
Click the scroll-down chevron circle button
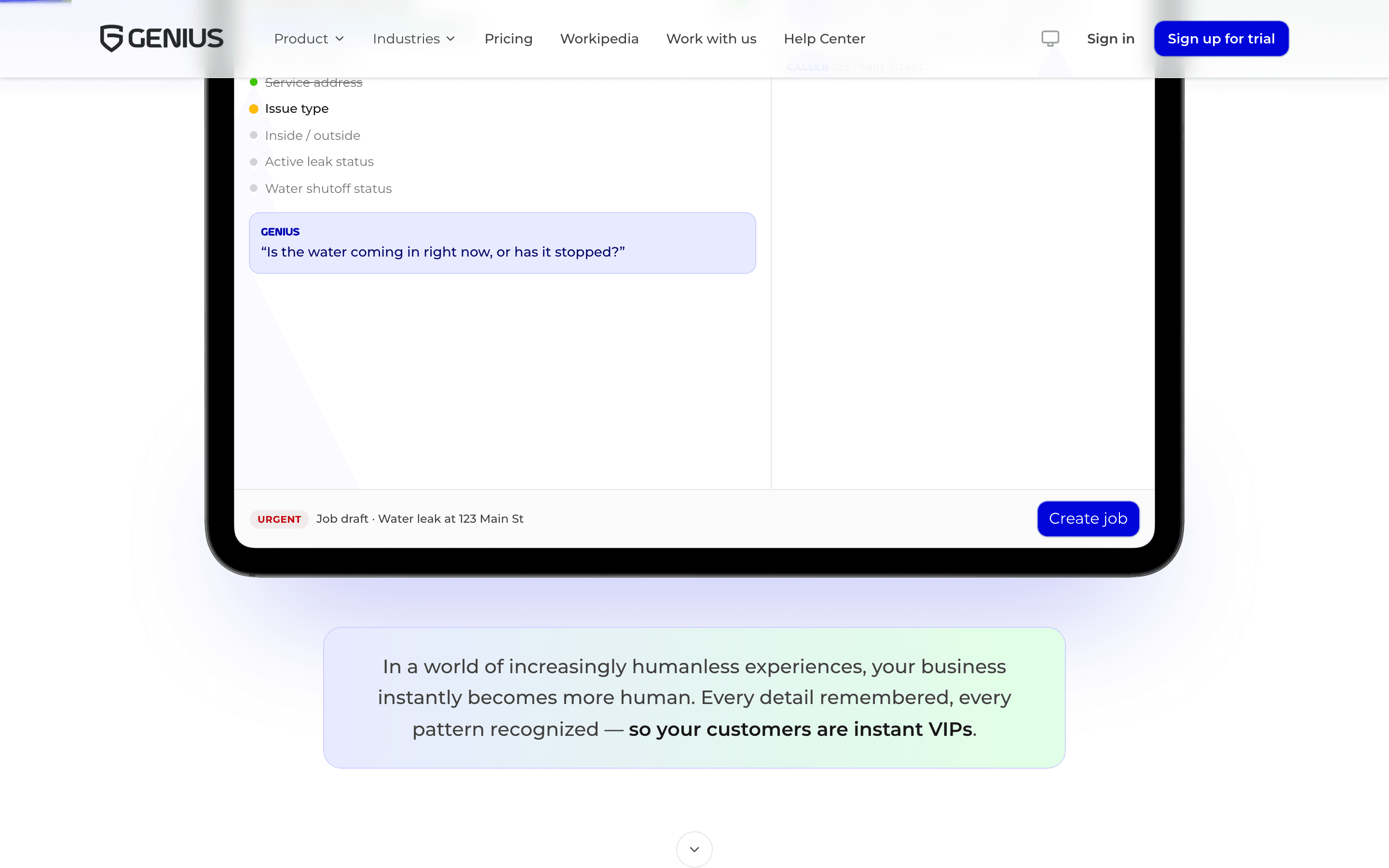pos(694,849)
